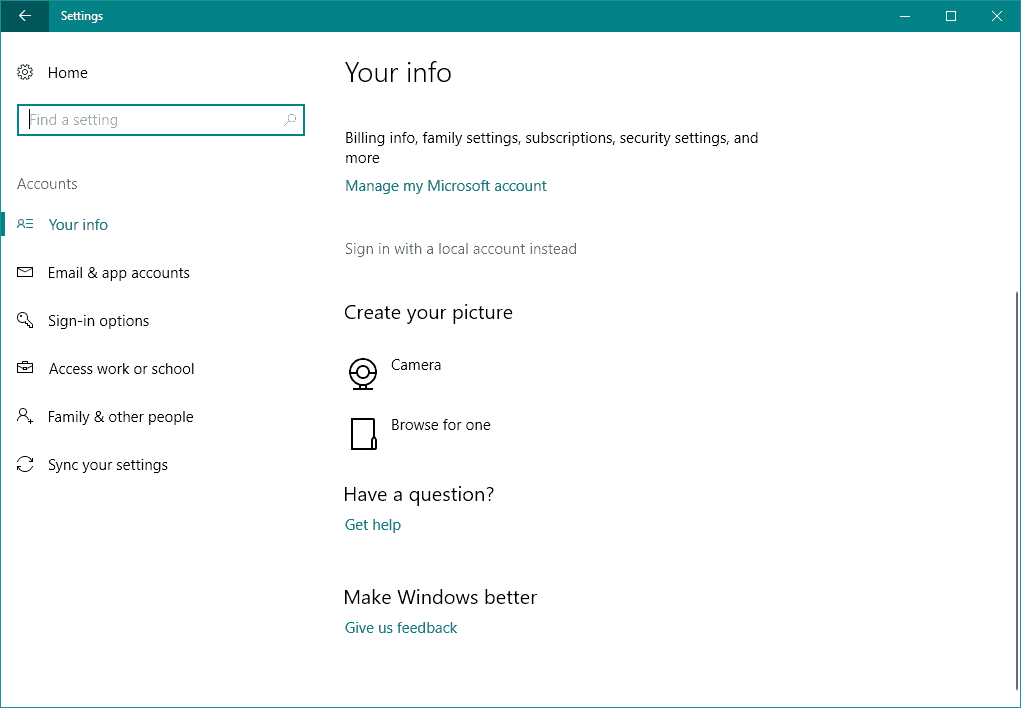Screen dimensions: 1021x708
Task: Click Manage my Microsoft account link
Action: [x=446, y=186]
